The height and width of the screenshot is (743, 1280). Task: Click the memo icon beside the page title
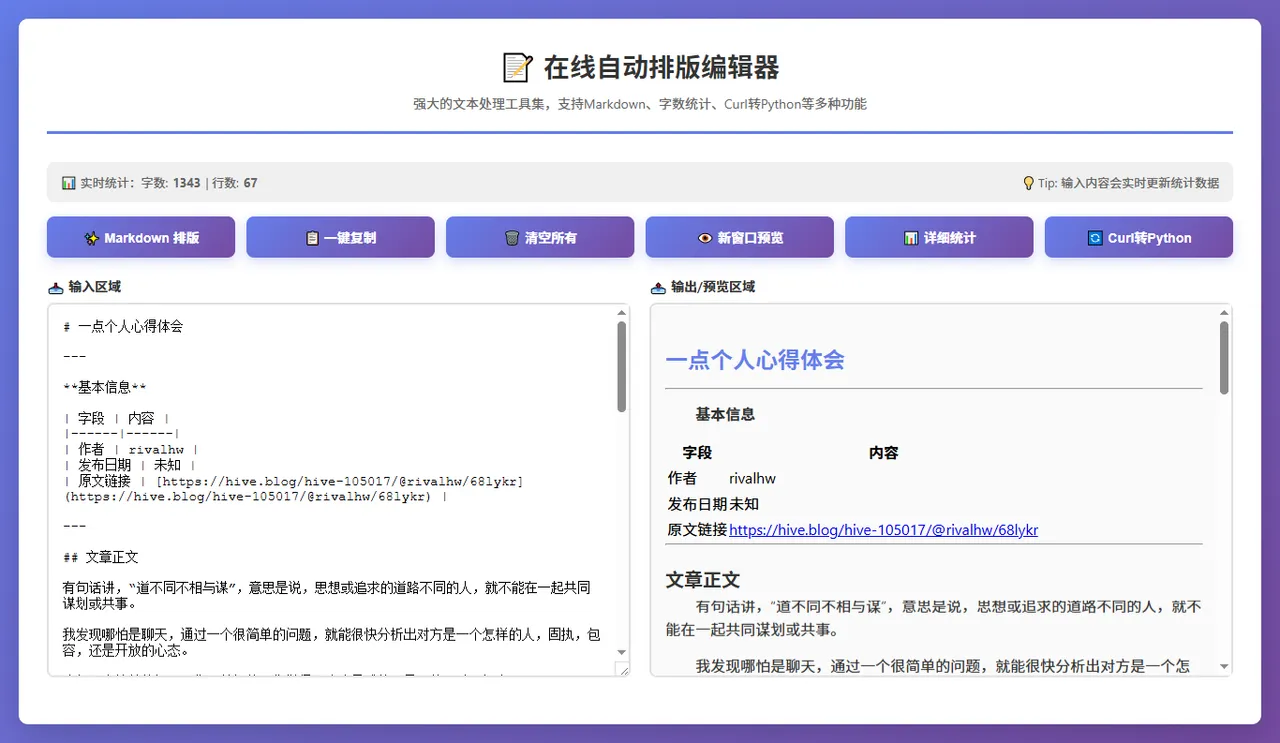tap(516, 67)
